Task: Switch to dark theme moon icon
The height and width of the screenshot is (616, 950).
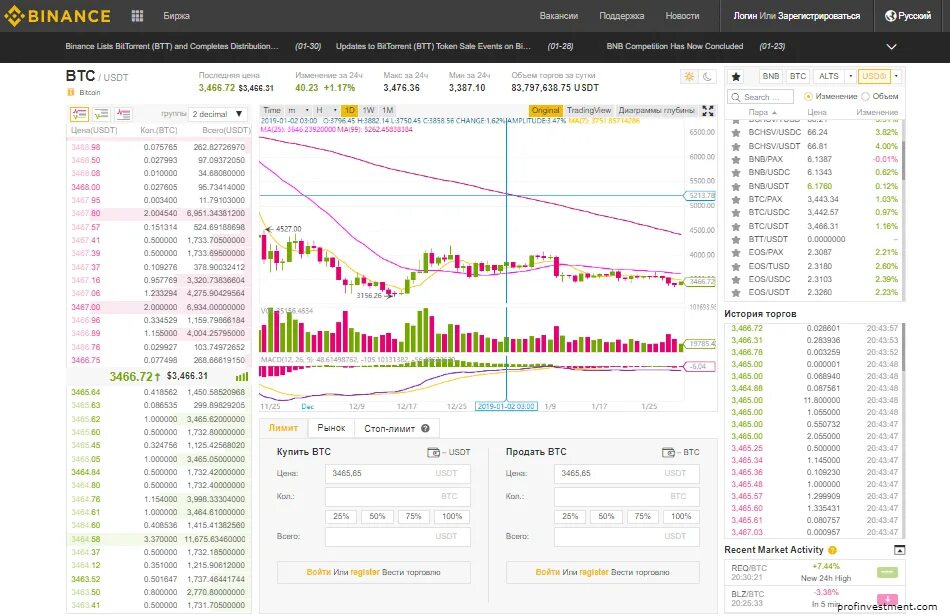Action: pyautogui.click(x=707, y=76)
